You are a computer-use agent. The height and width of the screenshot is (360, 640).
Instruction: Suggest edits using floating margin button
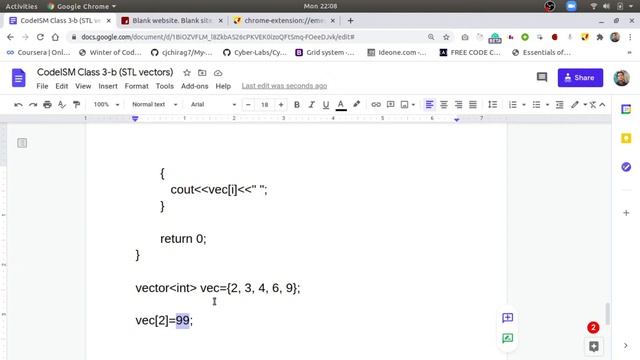[507, 338]
